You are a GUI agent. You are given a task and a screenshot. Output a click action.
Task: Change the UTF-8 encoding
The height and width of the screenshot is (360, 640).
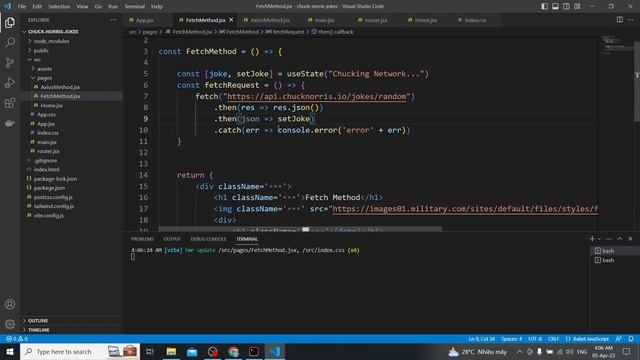pyautogui.click(x=535, y=339)
